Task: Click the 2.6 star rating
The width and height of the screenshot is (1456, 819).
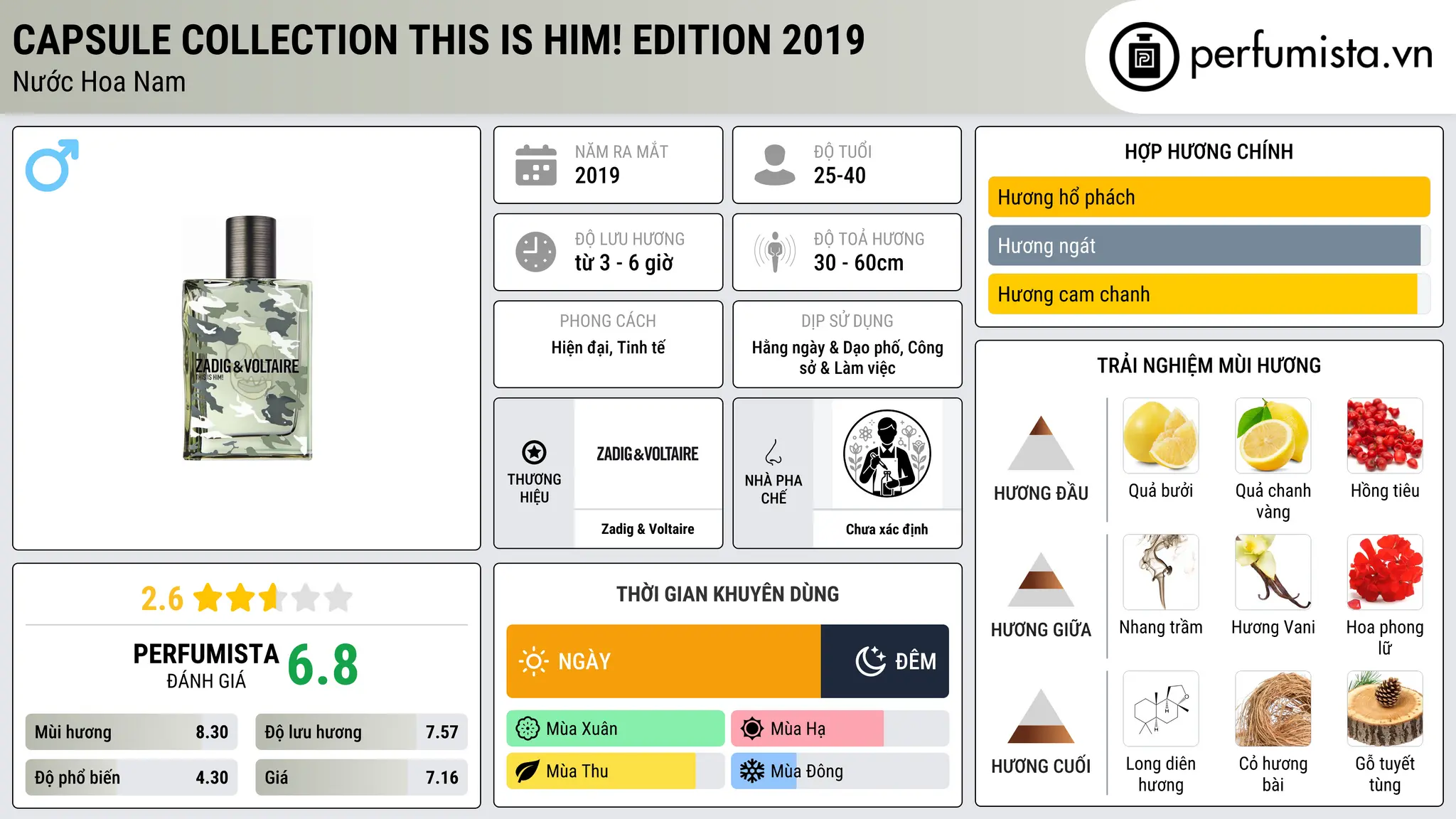Action: coord(247,598)
